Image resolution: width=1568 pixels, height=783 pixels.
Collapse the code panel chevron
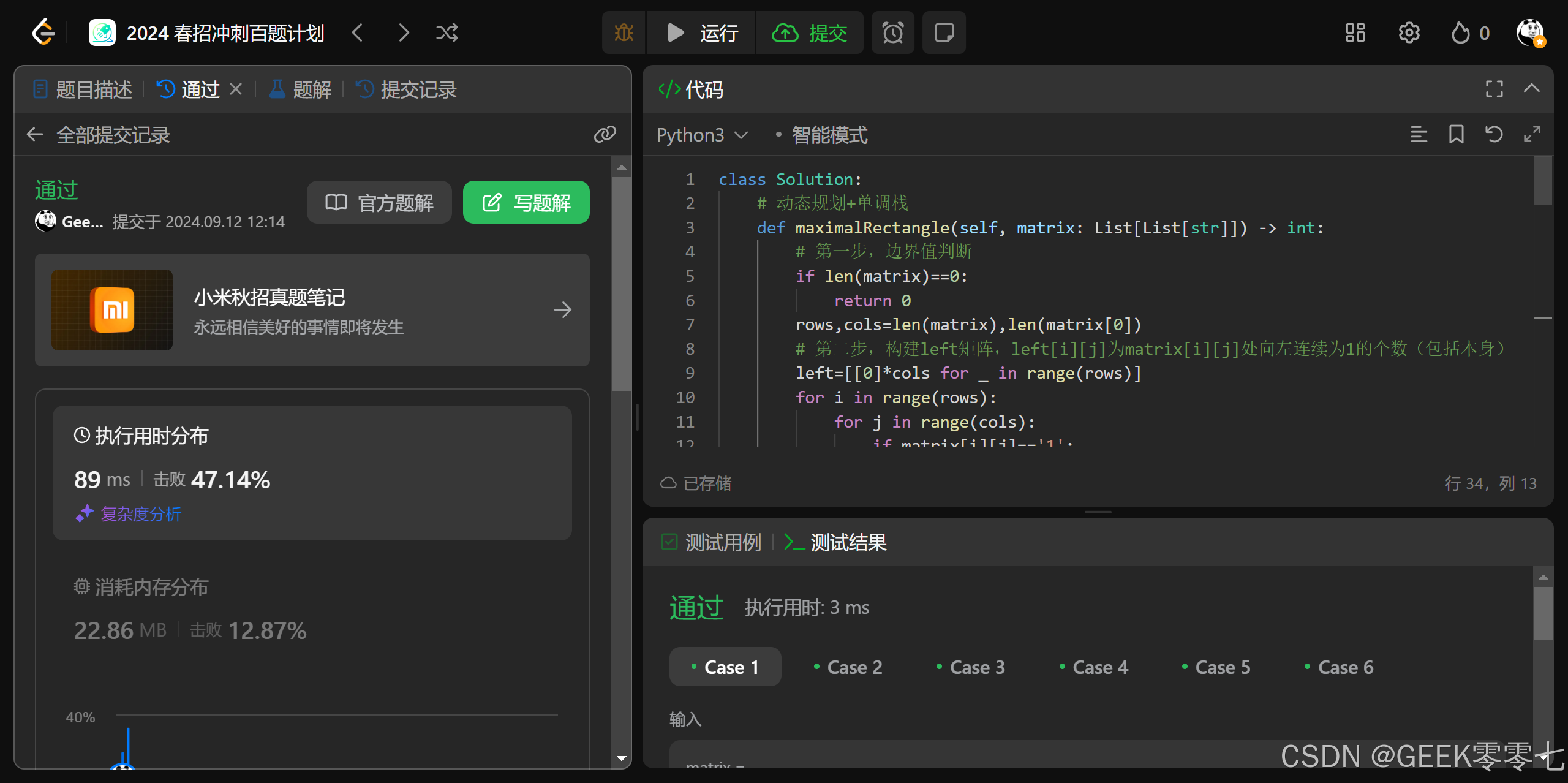(x=1531, y=89)
